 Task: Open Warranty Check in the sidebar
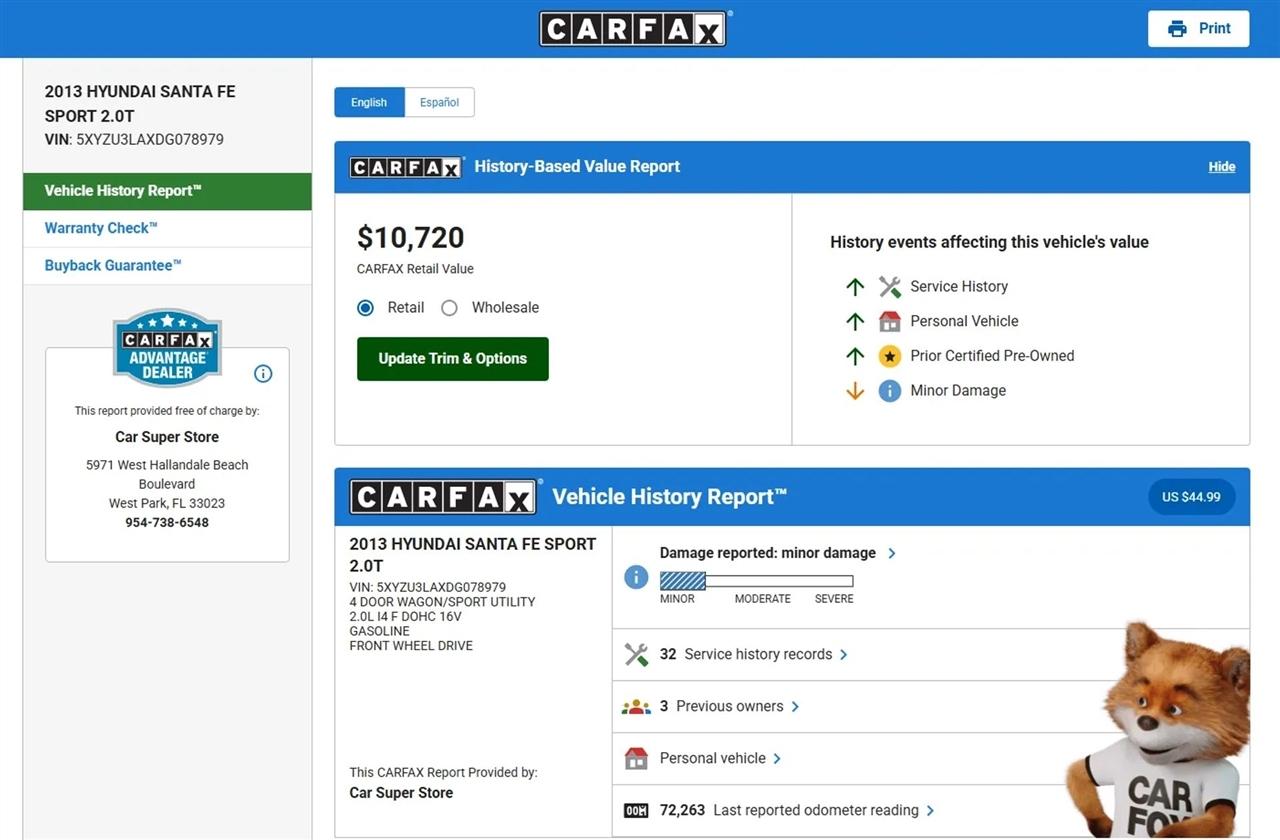click(101, 228)
